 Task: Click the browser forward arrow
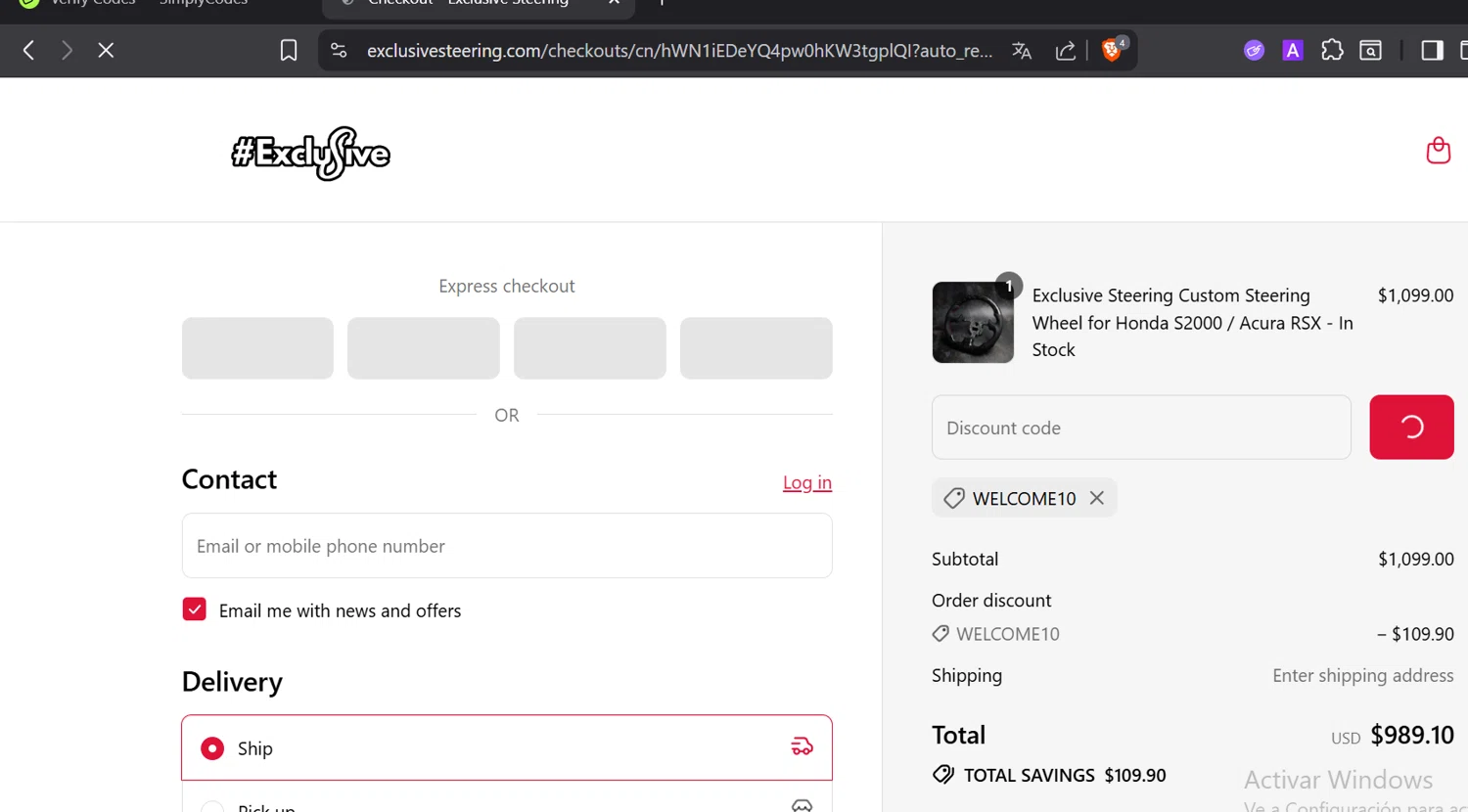point(67,50)
